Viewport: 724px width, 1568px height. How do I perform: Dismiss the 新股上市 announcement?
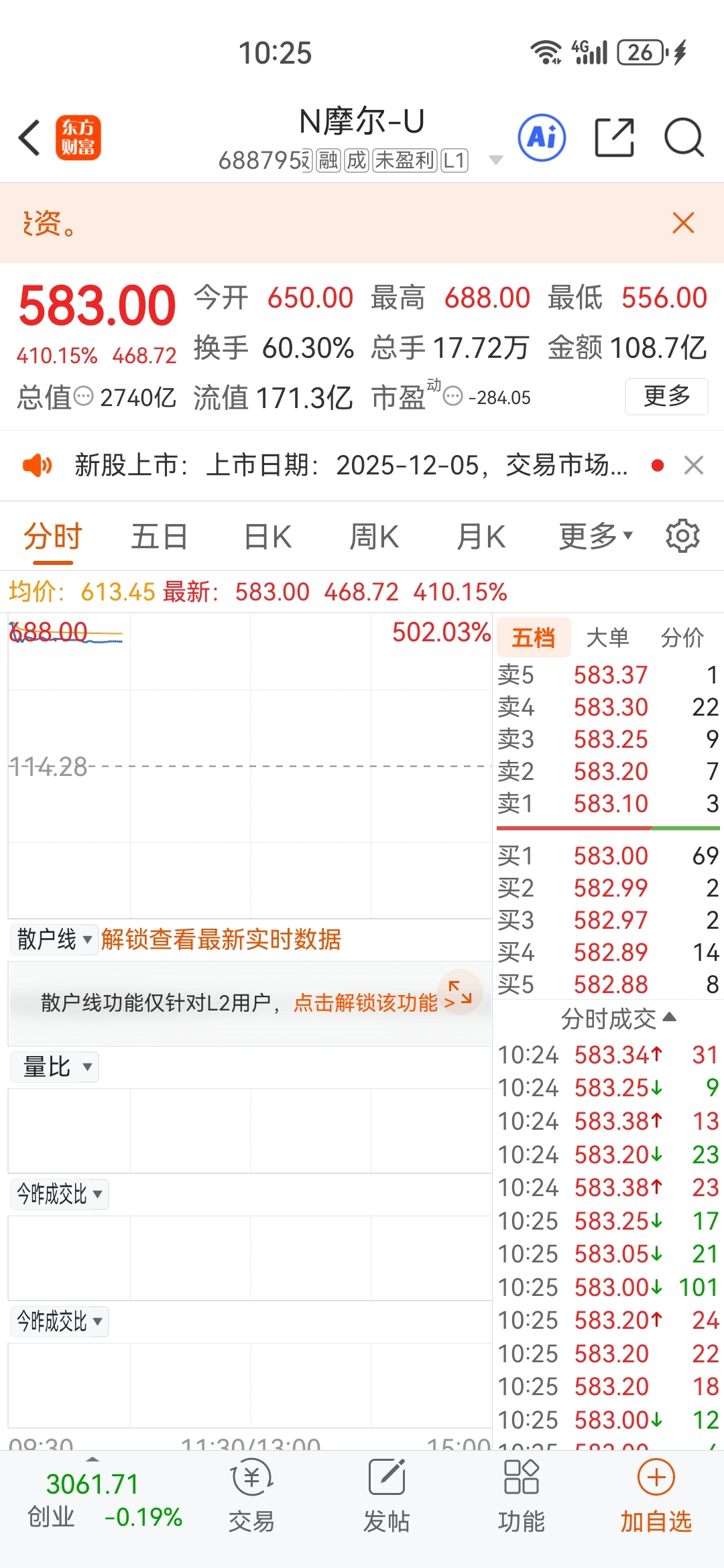[x=694, y=465]
